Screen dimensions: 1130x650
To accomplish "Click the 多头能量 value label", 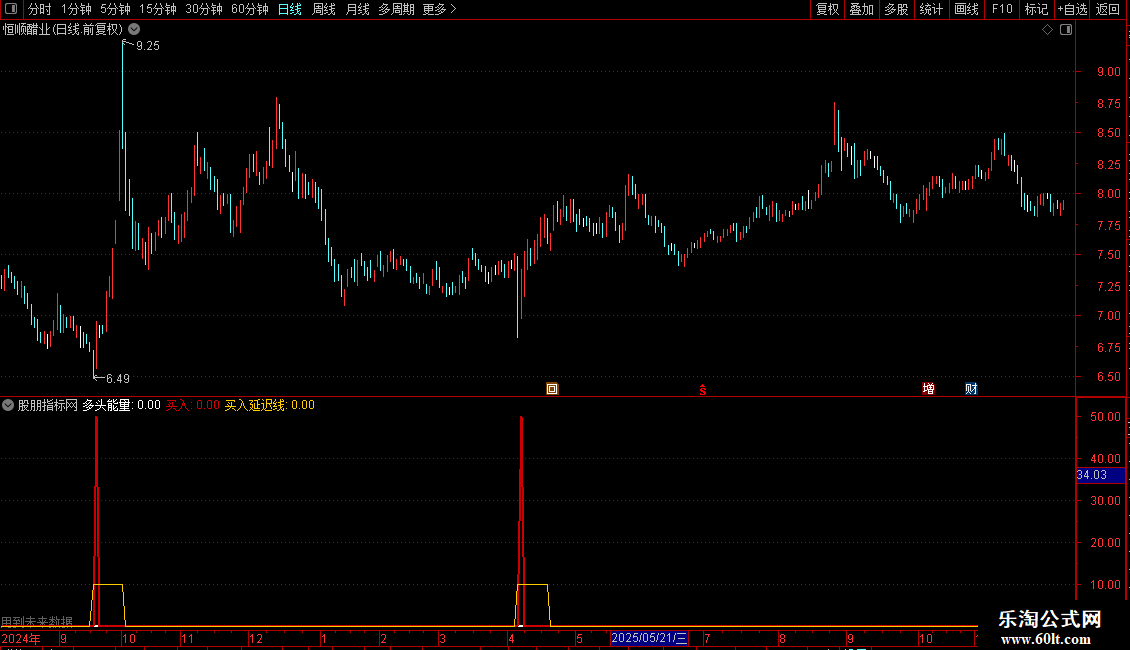I will (121, 405).
